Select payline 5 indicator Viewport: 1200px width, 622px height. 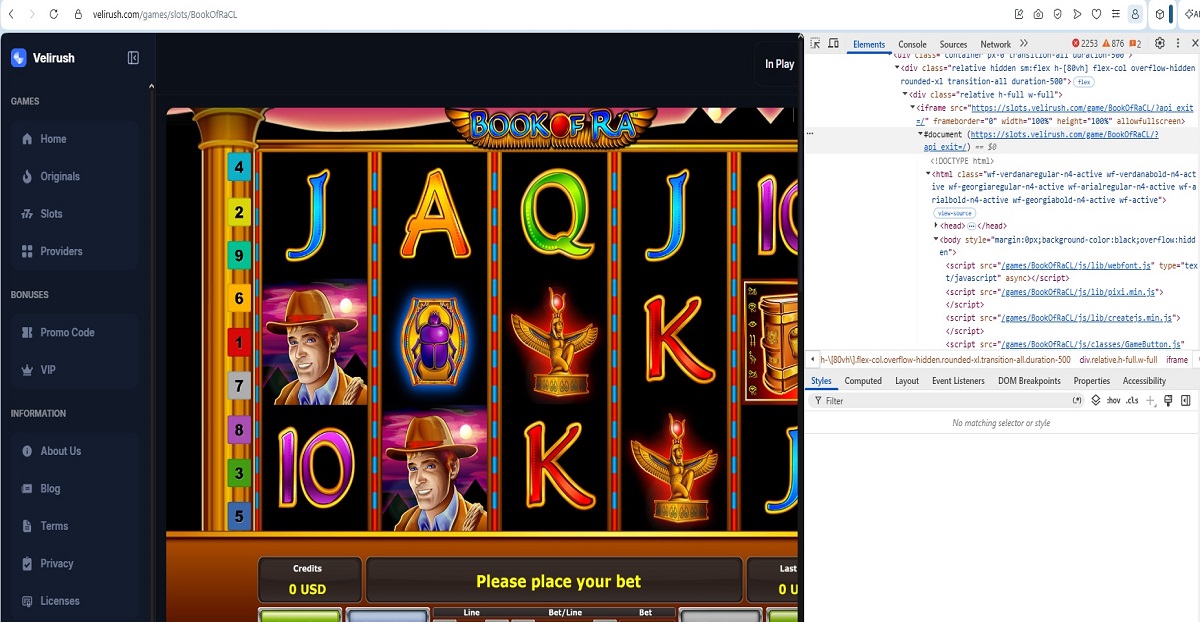tap(239, 517)
